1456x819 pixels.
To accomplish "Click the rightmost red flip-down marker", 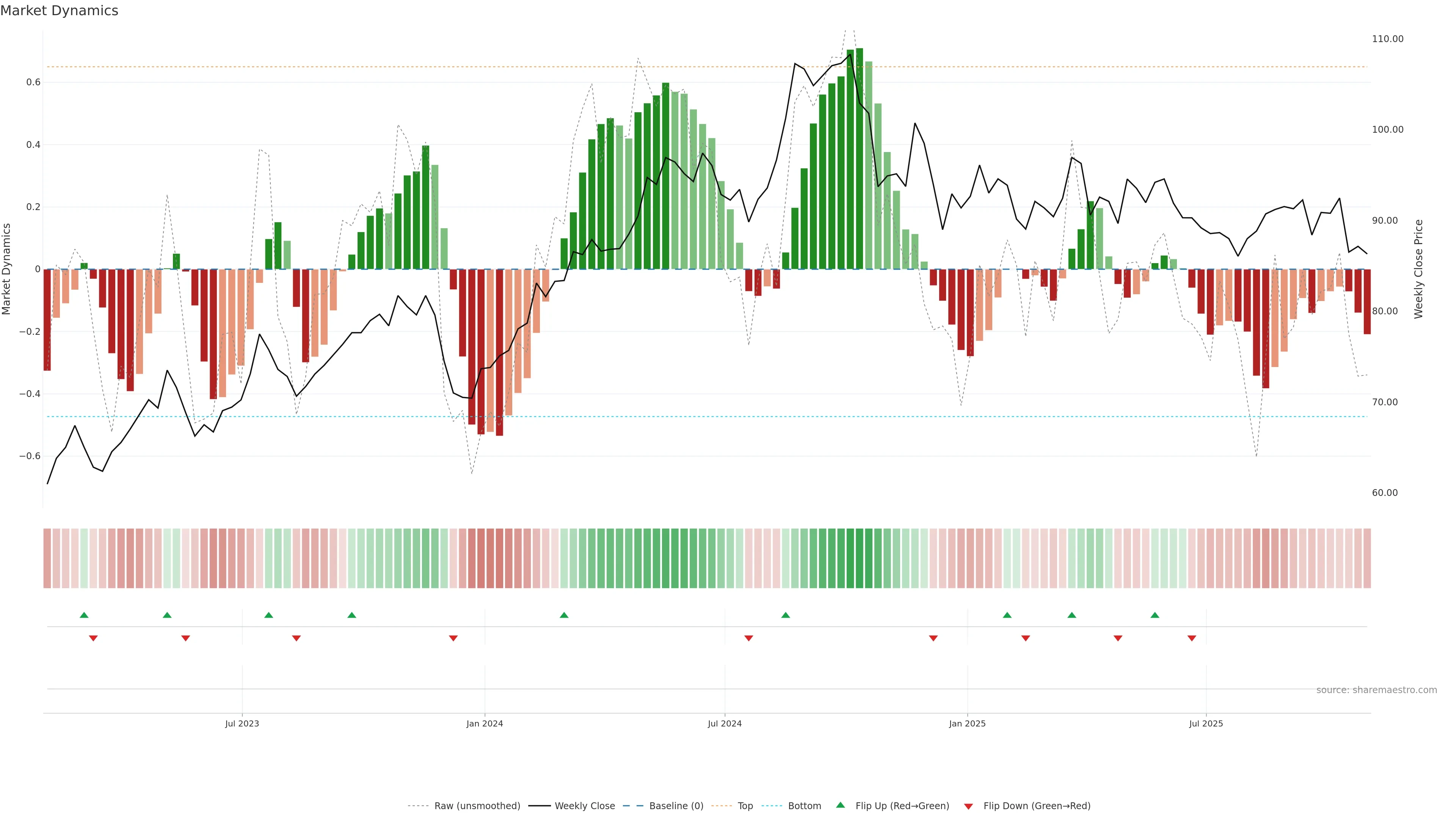I will 1192,638.
